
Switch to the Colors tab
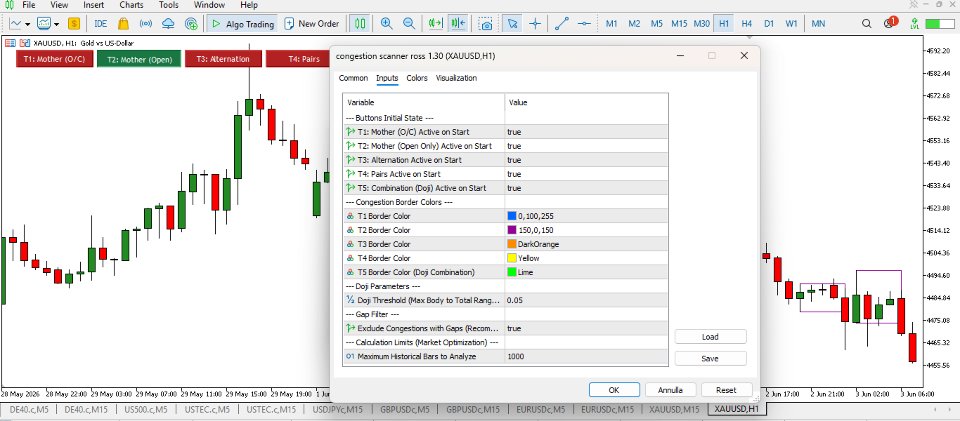pyautogui.click(x=417, y=78)
